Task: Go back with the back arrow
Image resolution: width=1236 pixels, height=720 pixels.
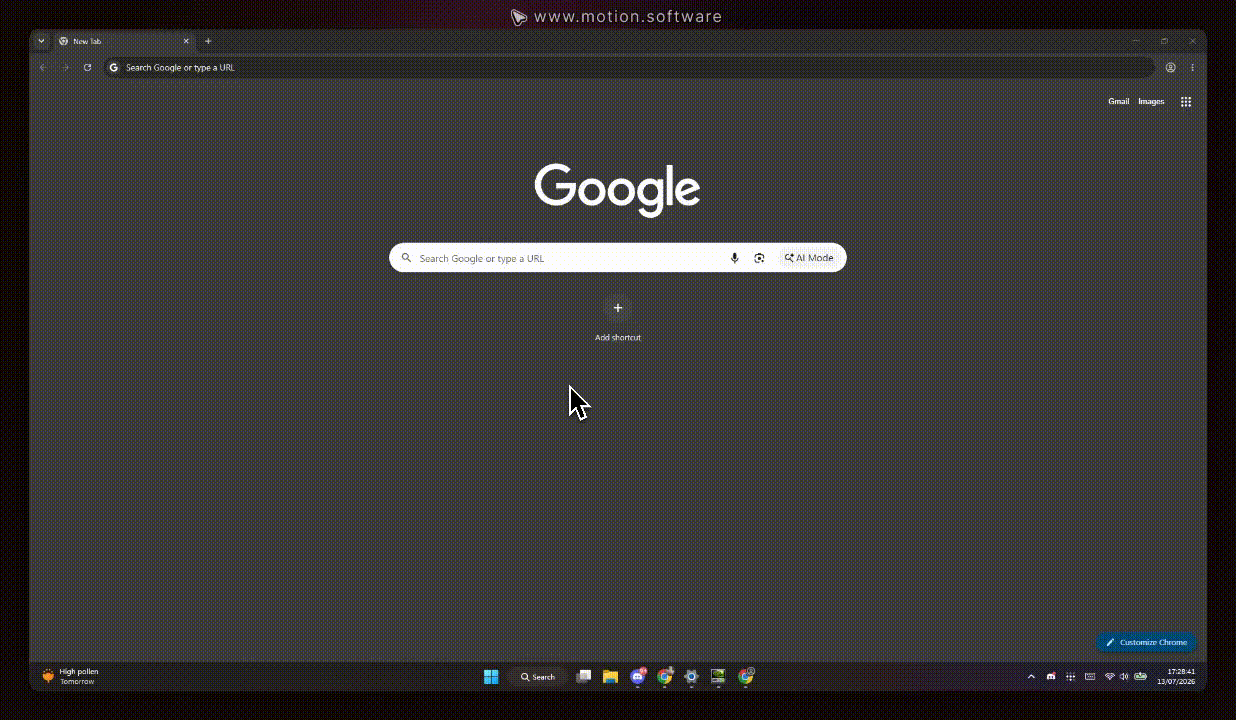Action: [x=43, y=67]
